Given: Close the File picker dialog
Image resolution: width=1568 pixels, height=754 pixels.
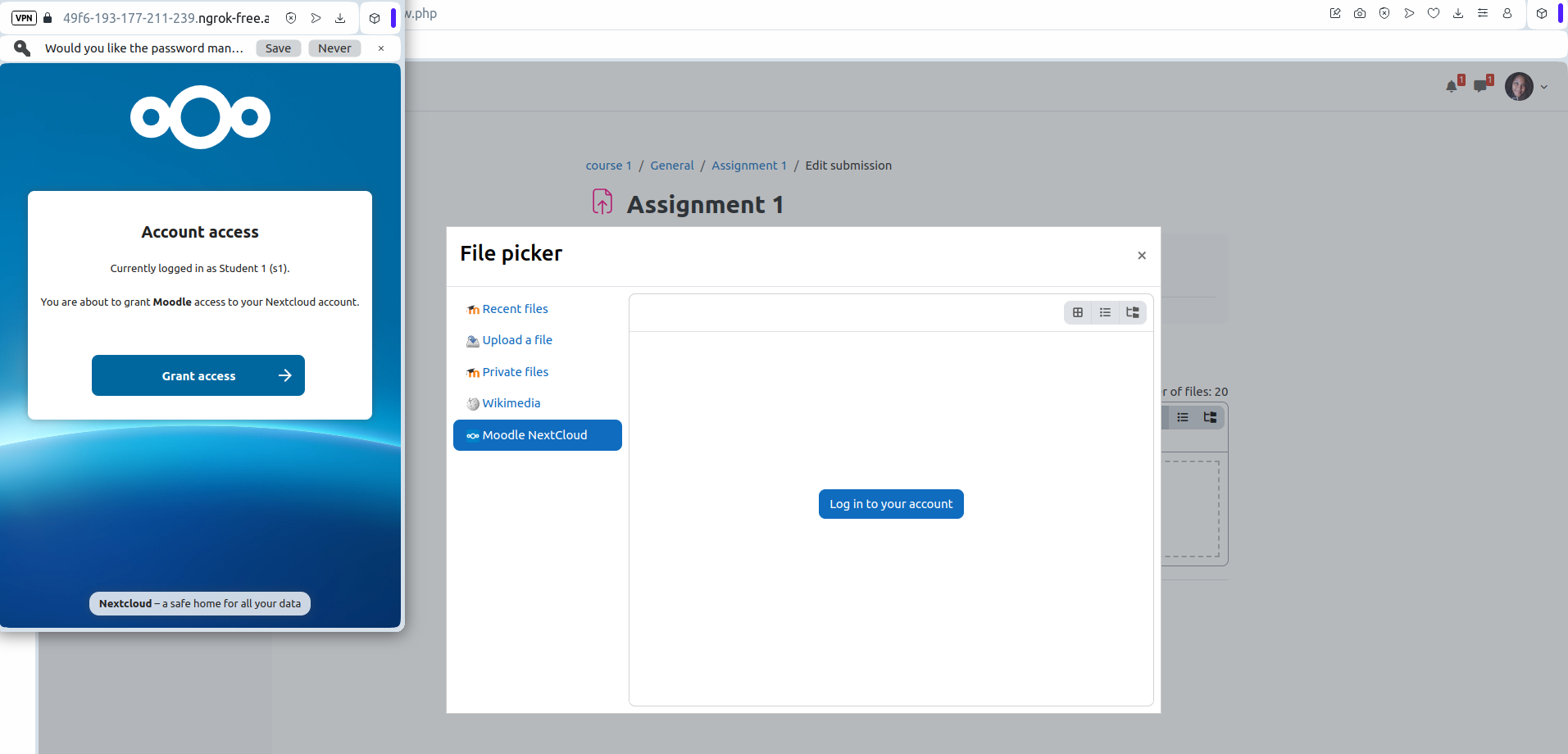Looking at the screenshot, I should tap(1142, 256).
